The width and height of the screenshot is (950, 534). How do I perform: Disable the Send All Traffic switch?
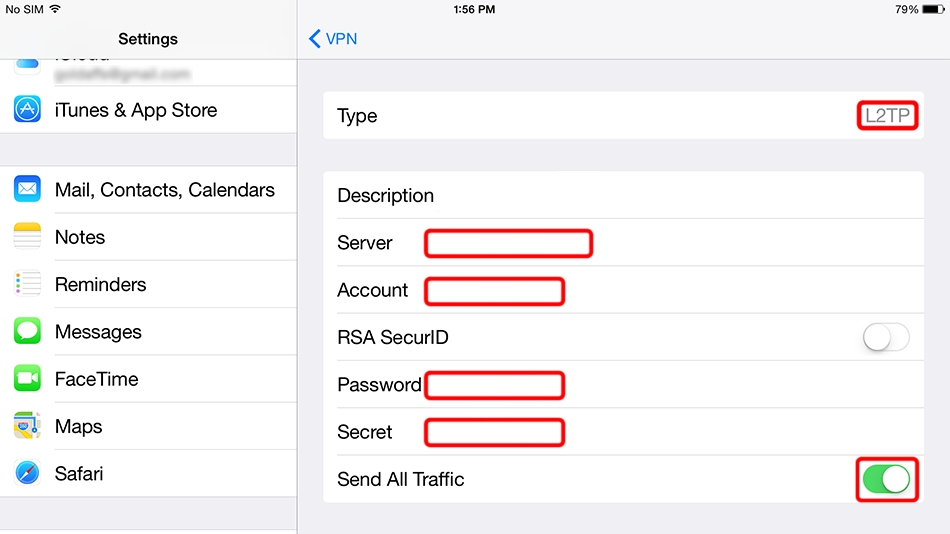click(887, 480)
